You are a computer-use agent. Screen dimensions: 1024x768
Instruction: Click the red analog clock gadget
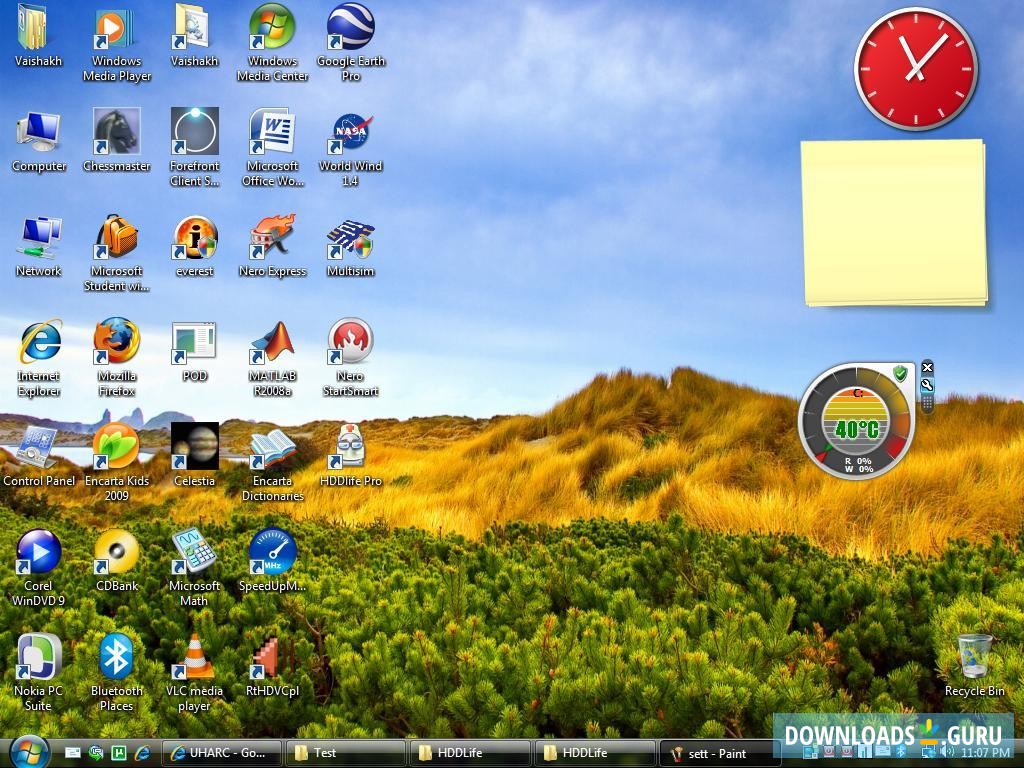click(916, 69)
